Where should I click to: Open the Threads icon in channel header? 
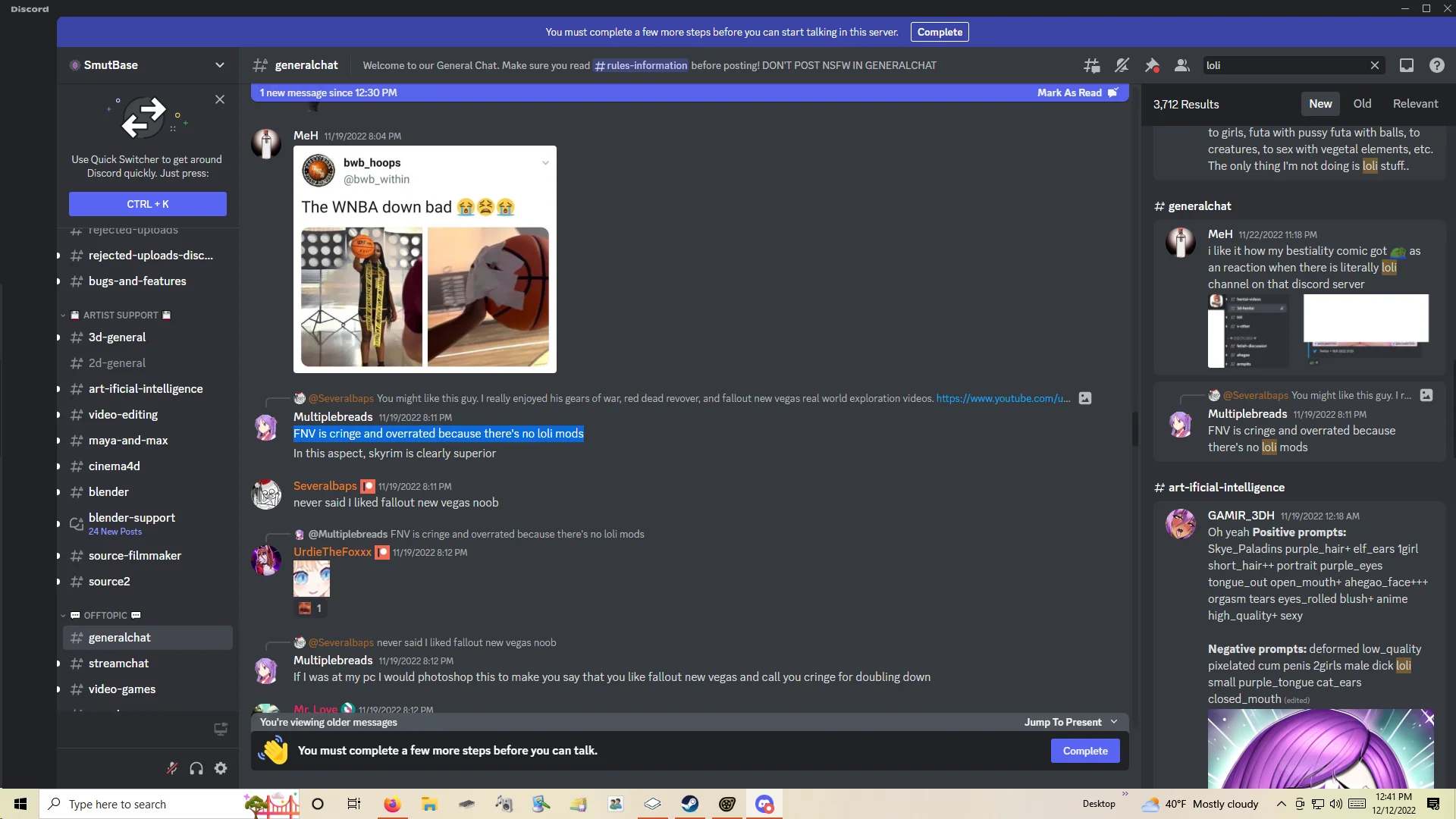pyautogui.click(x=1092, y=65)
